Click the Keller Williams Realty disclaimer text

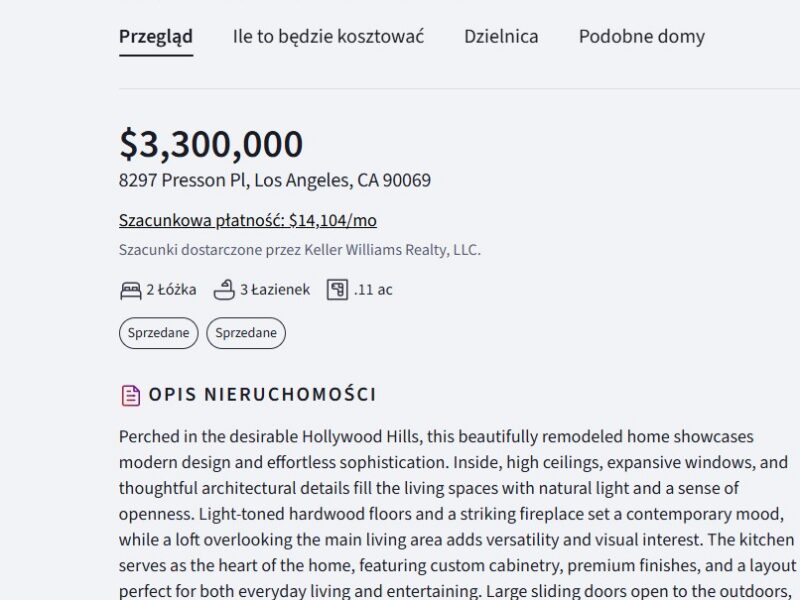click(x=300, y=252)
